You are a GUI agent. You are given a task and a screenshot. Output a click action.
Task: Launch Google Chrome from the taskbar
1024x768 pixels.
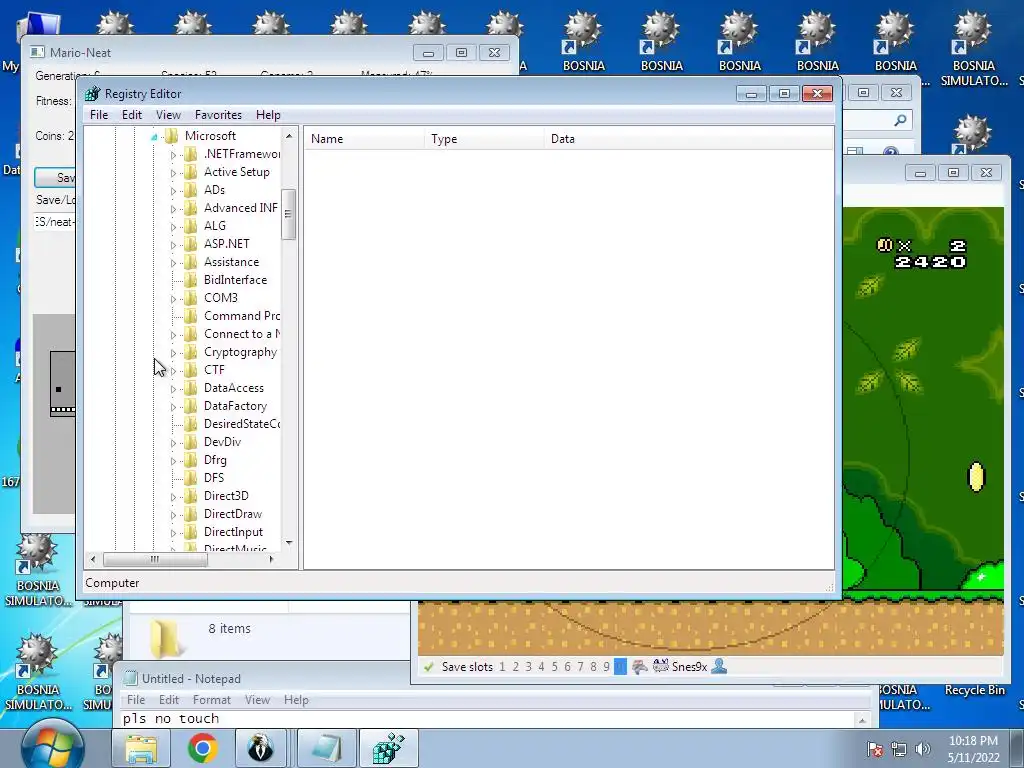tap(202, 748)
